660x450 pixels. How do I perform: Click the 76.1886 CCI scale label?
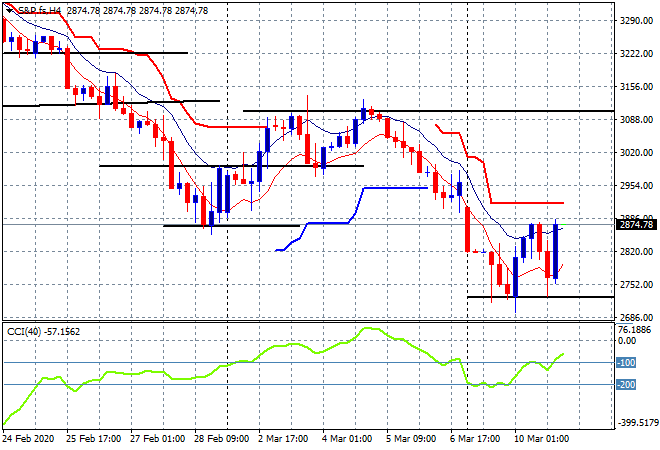[x=634, y=330]
